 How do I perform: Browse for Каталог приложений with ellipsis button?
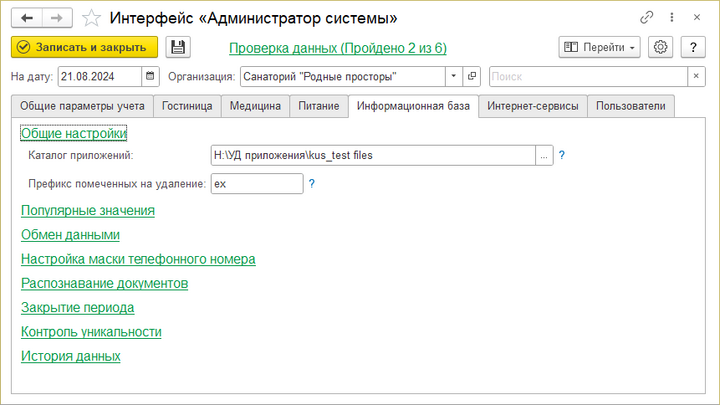point(544,156)
